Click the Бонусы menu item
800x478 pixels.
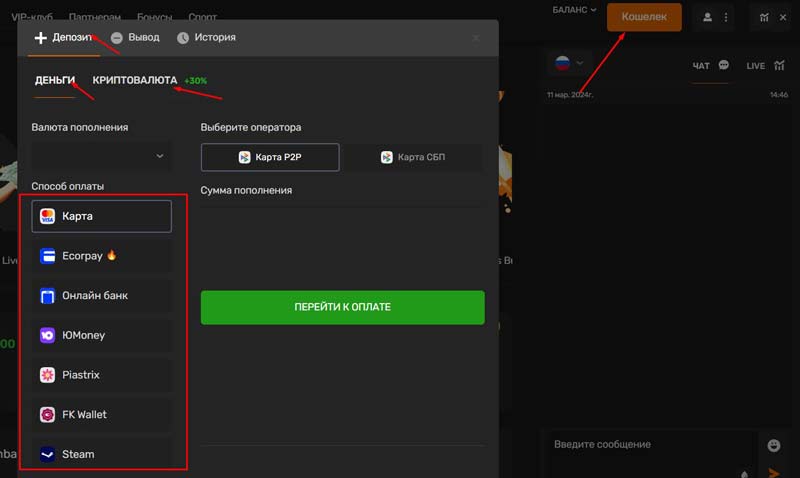pyautogui.click(x=155, y=16)
